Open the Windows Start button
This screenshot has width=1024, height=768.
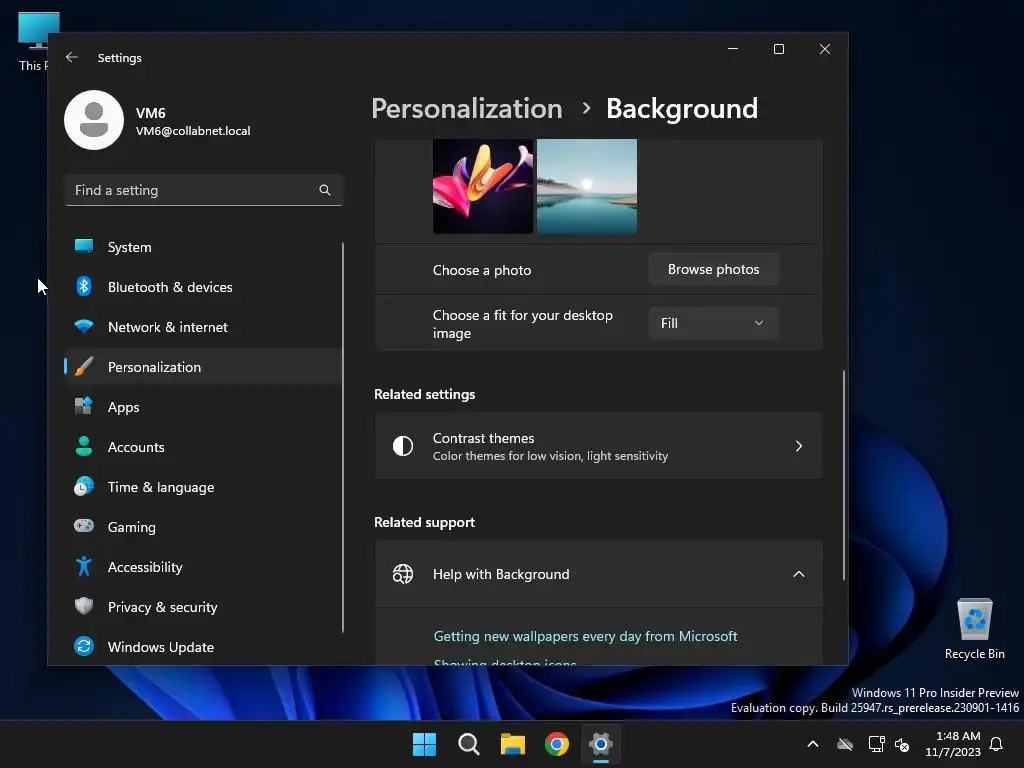[424, 744]
